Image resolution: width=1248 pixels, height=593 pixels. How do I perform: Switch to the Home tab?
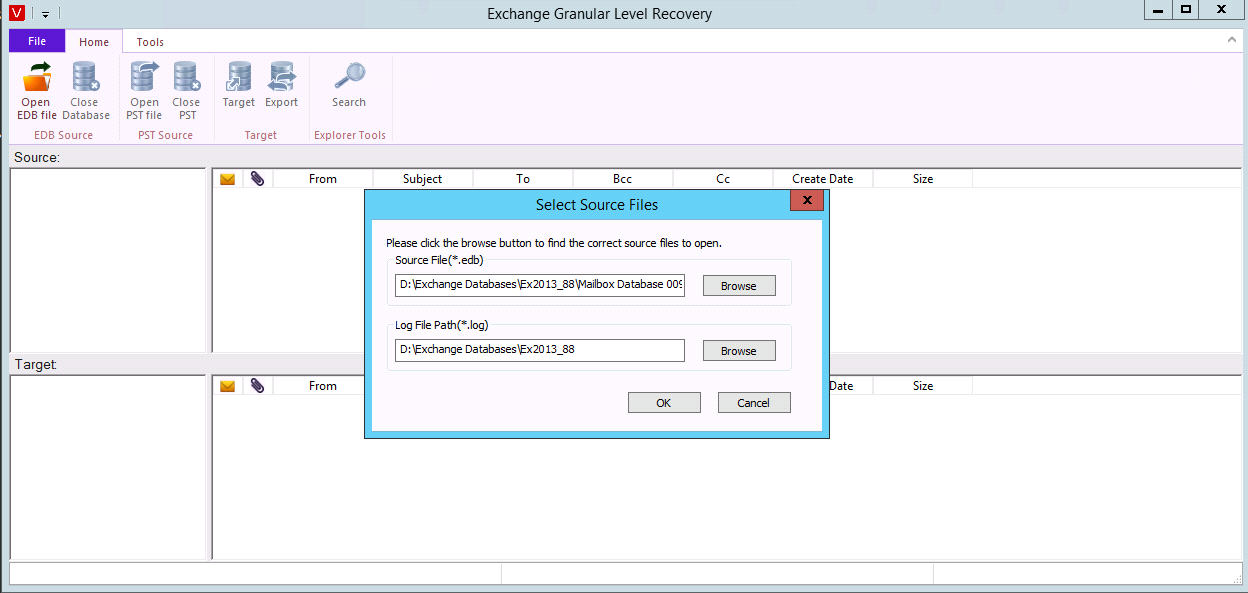point(94,42)
